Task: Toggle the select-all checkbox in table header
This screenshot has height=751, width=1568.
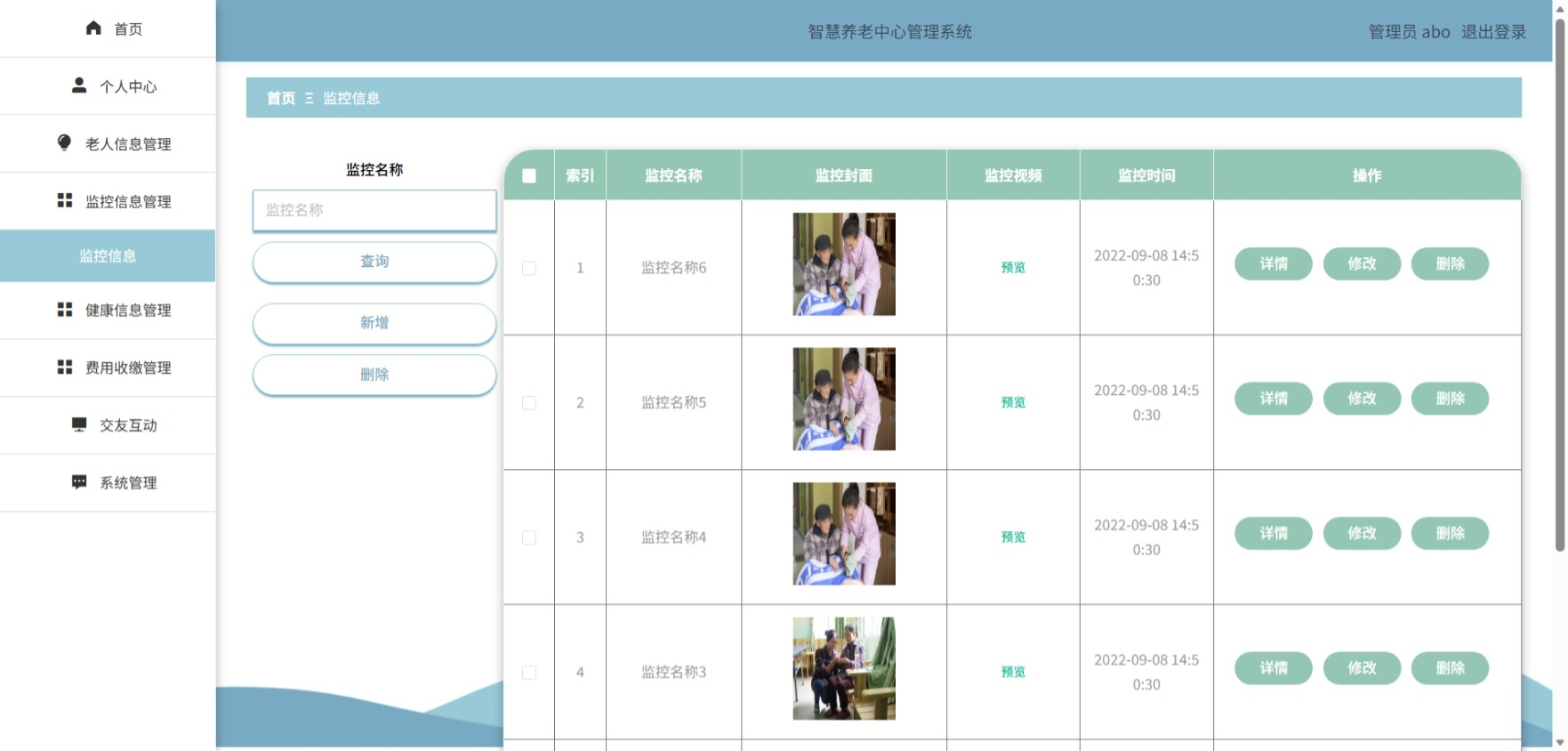Action: 529,175
